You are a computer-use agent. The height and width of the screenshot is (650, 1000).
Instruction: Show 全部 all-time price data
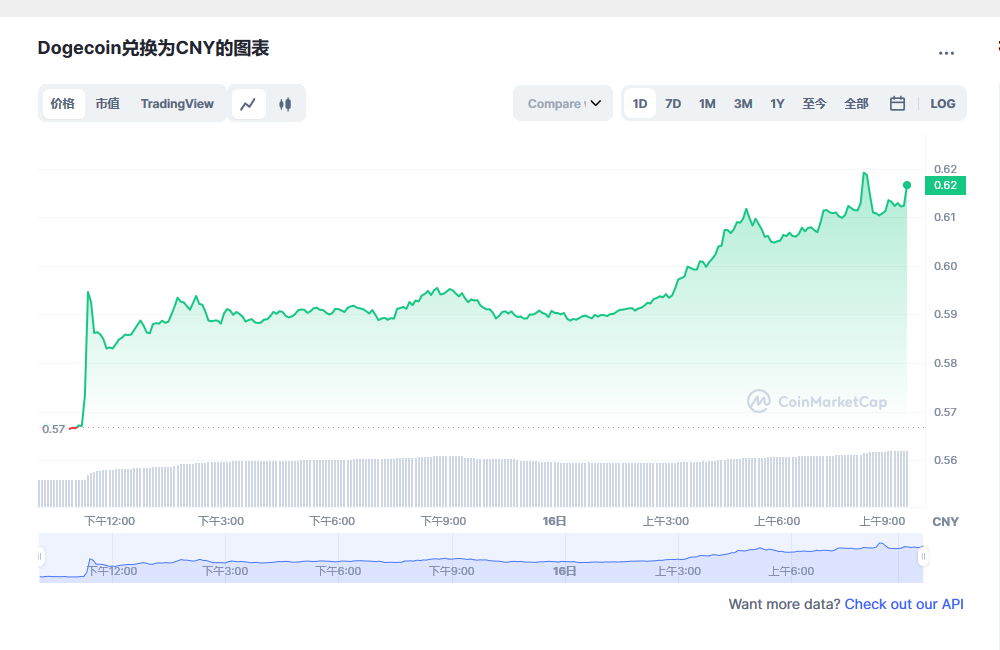(856, 104)
